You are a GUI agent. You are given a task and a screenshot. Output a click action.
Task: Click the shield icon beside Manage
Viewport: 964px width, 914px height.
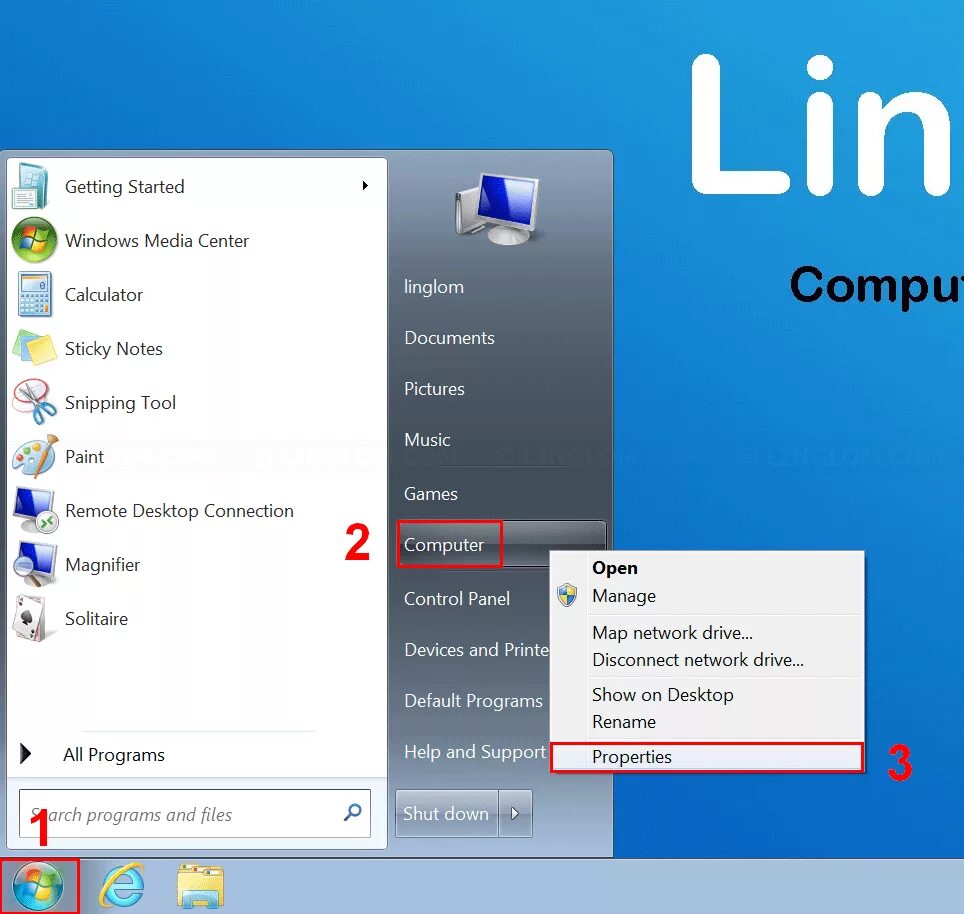567,595
